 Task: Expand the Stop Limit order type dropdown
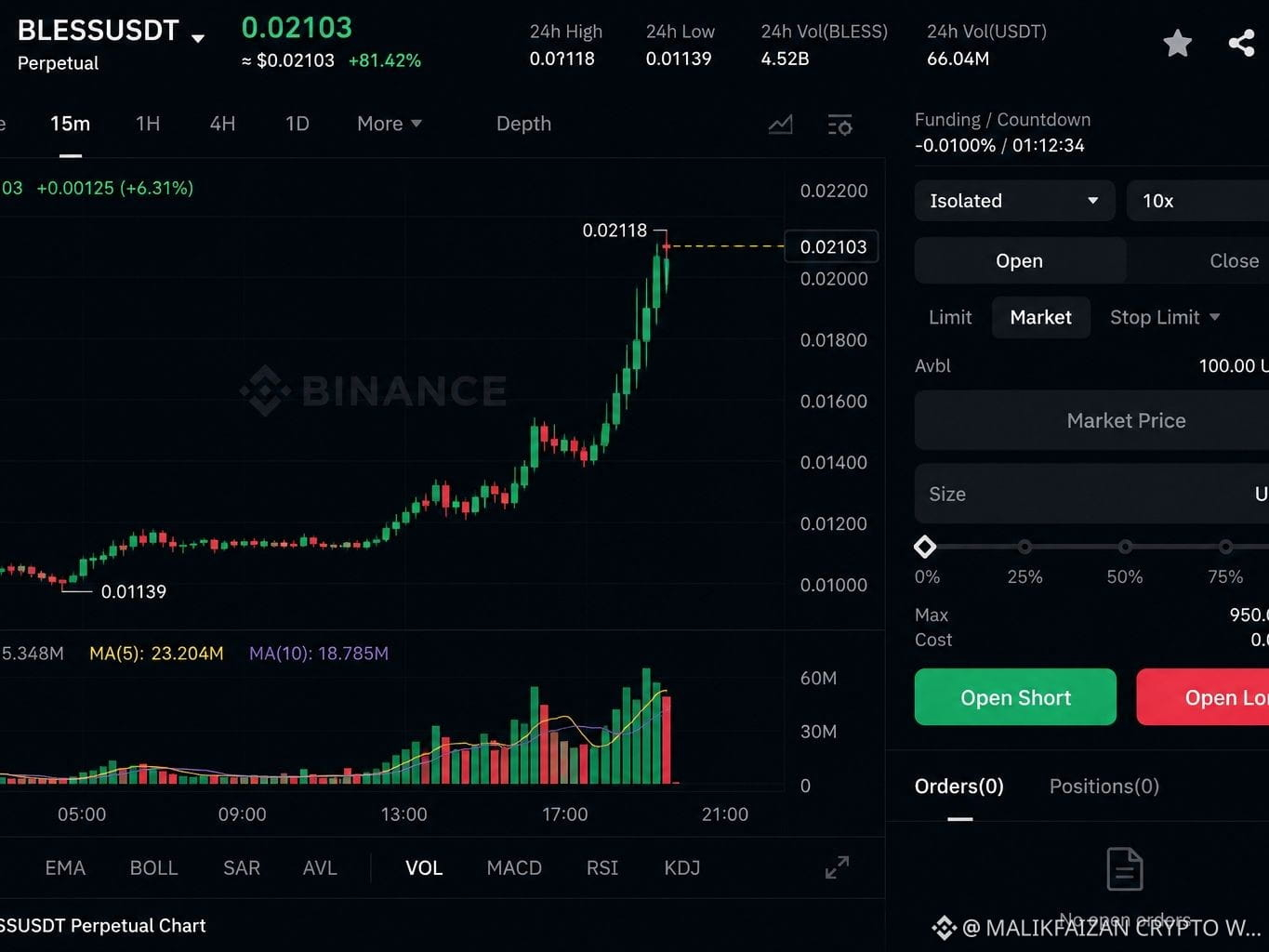click(1164, 317)
